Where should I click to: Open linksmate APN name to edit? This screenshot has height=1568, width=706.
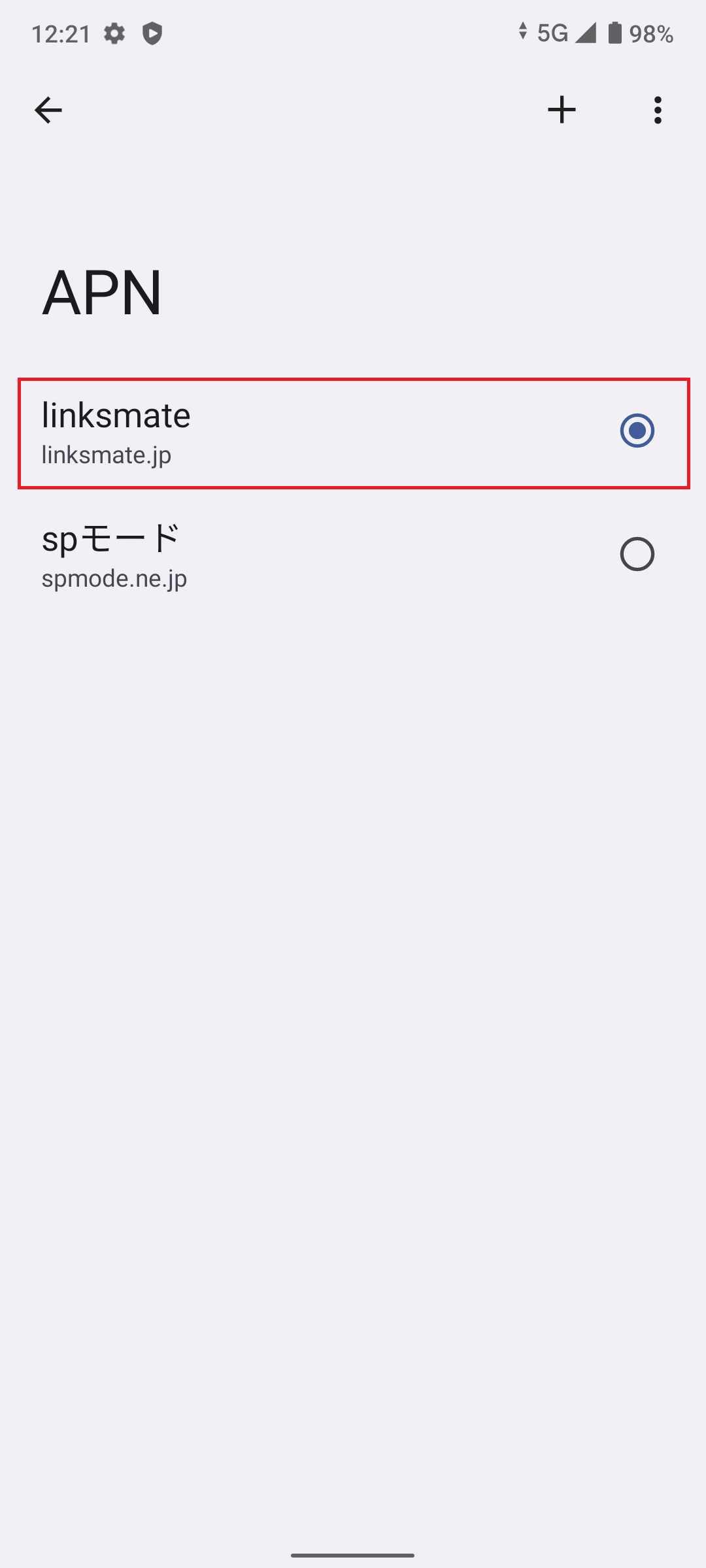tap(116, 415)
